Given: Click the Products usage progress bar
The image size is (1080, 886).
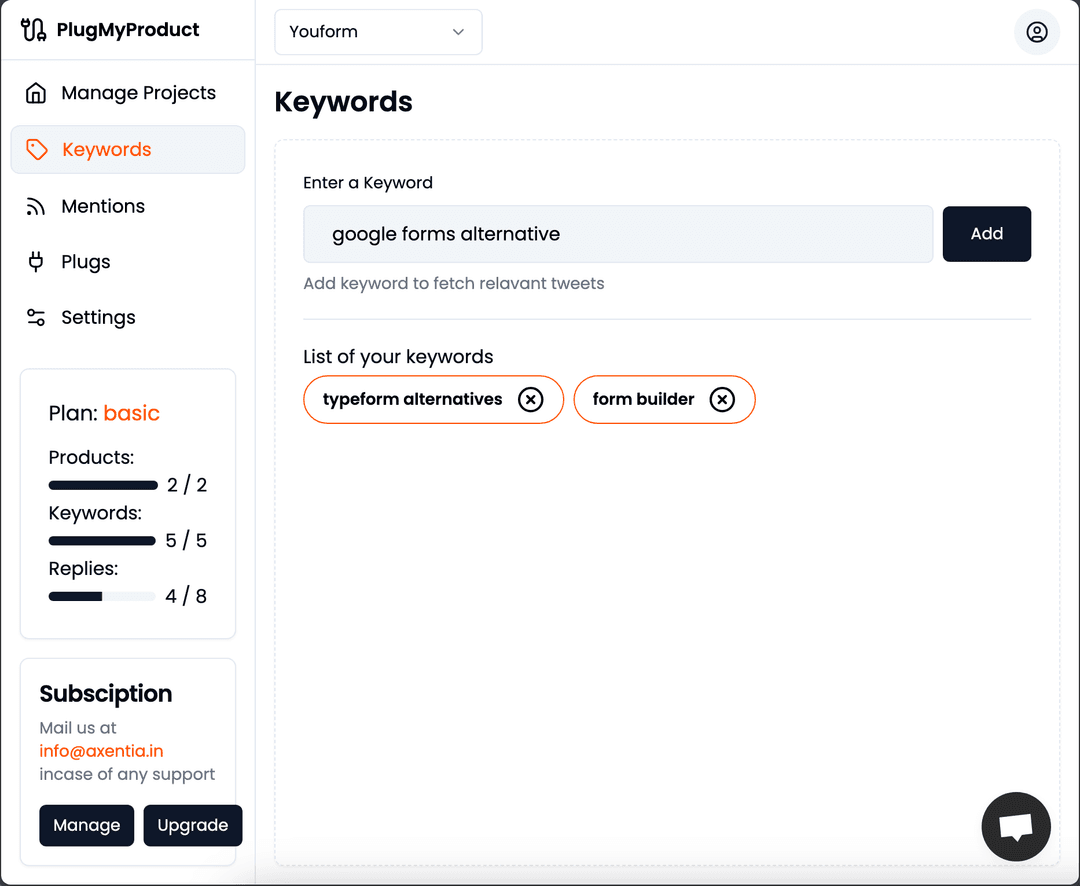Looking at the screenshot, I should pos(103,485).
